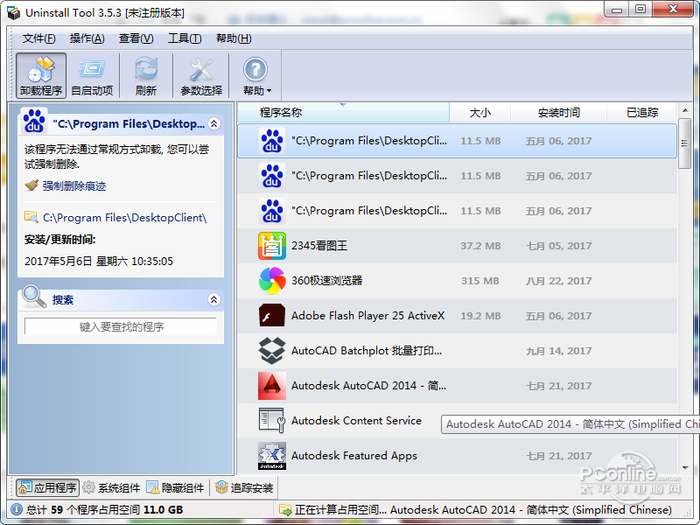Open the 帮助(H) menu
700x525 pixels.
pos(233,39)
